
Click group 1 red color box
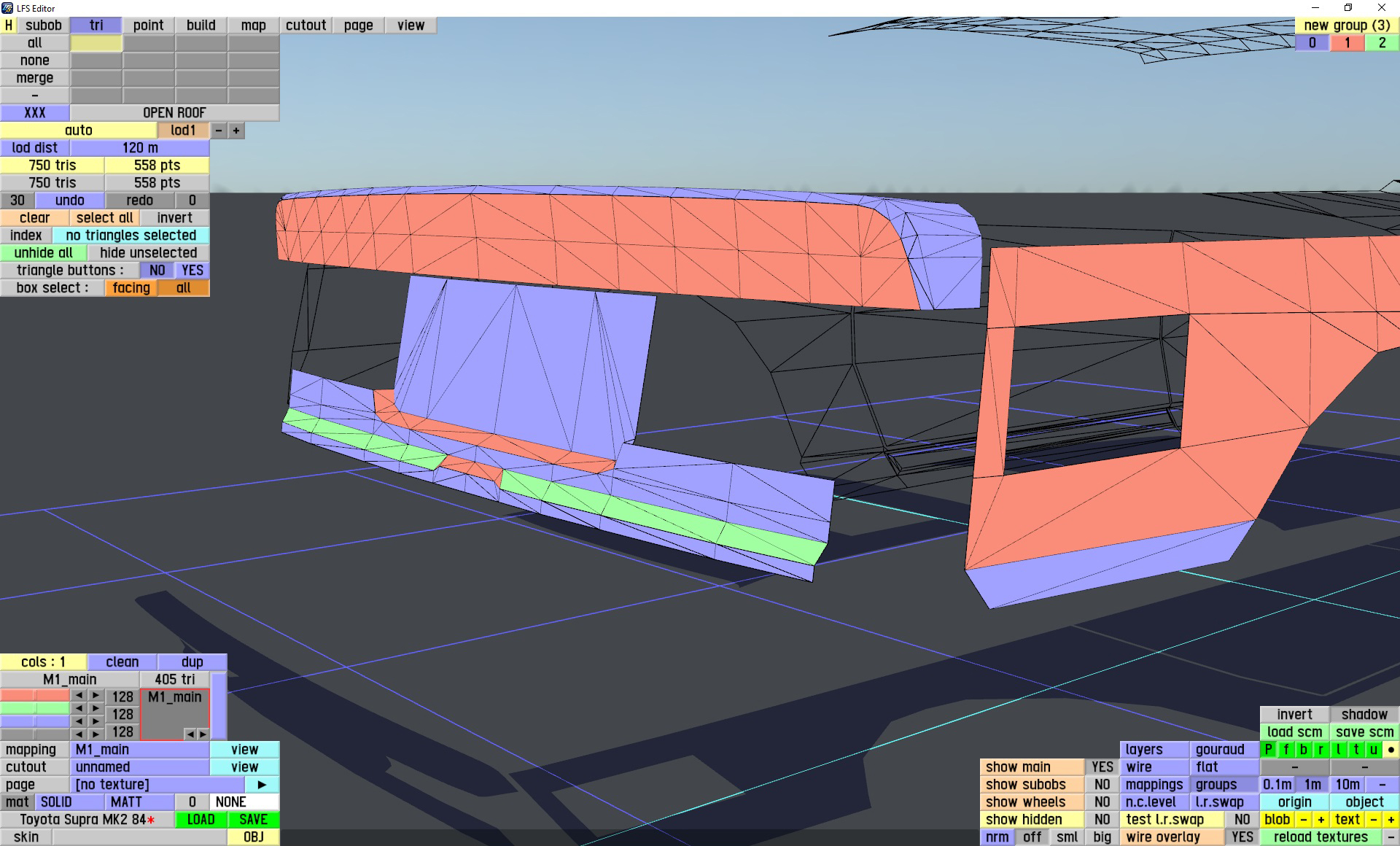point(1347,42)
